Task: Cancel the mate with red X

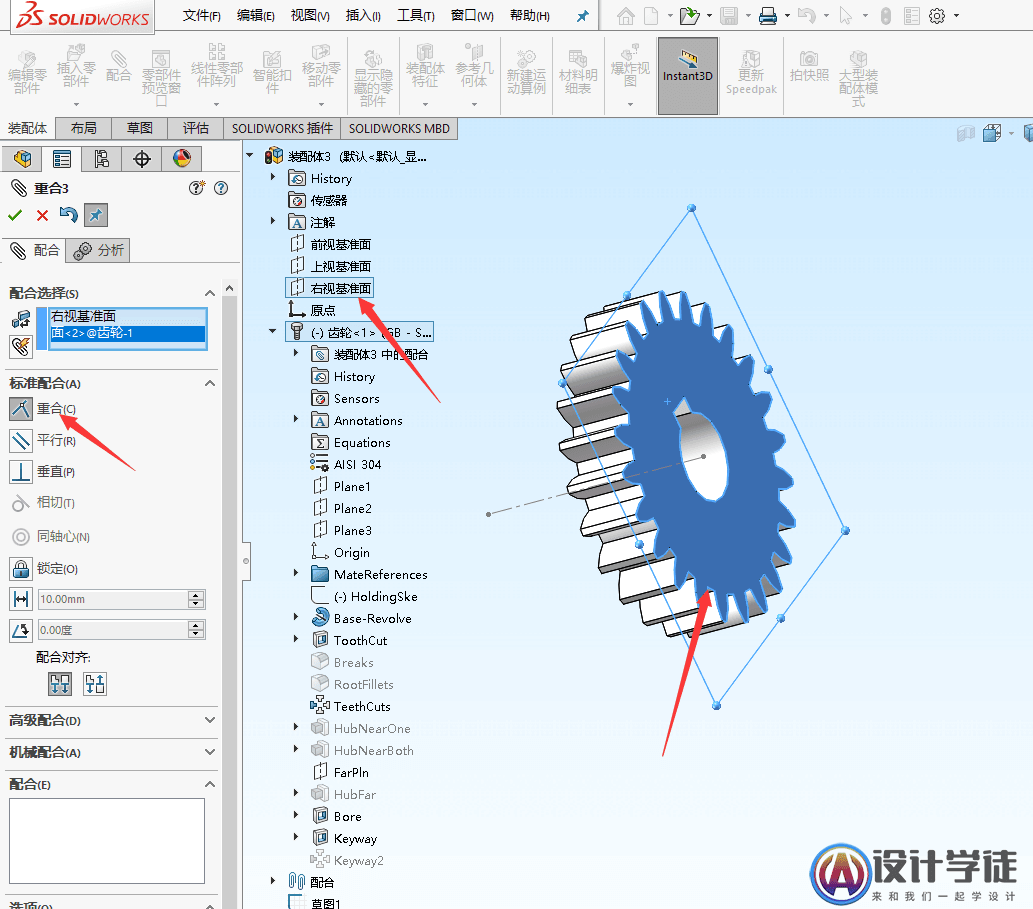Action: coord(42,215)
